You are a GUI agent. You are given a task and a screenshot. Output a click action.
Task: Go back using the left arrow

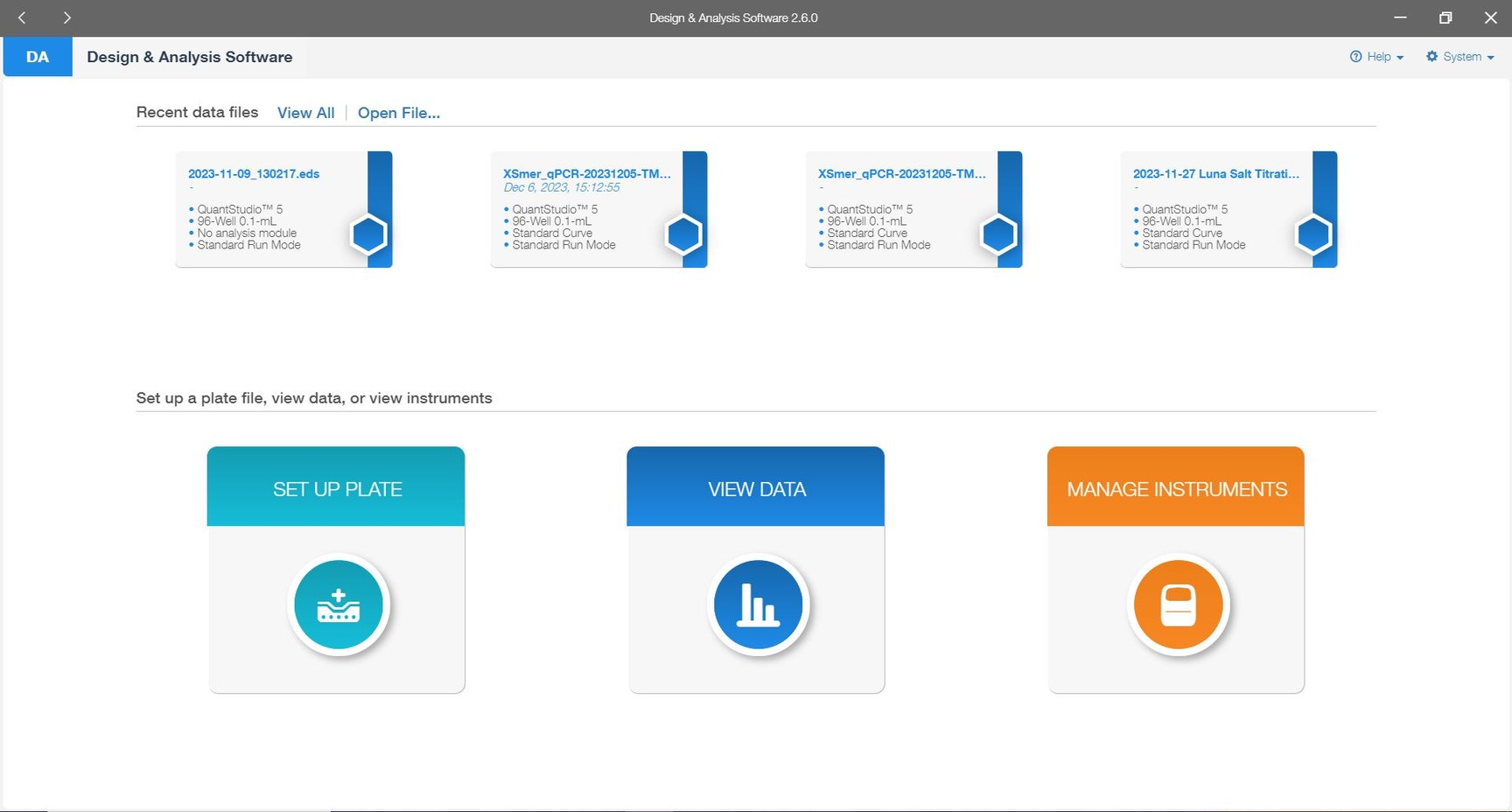(22, 17)
